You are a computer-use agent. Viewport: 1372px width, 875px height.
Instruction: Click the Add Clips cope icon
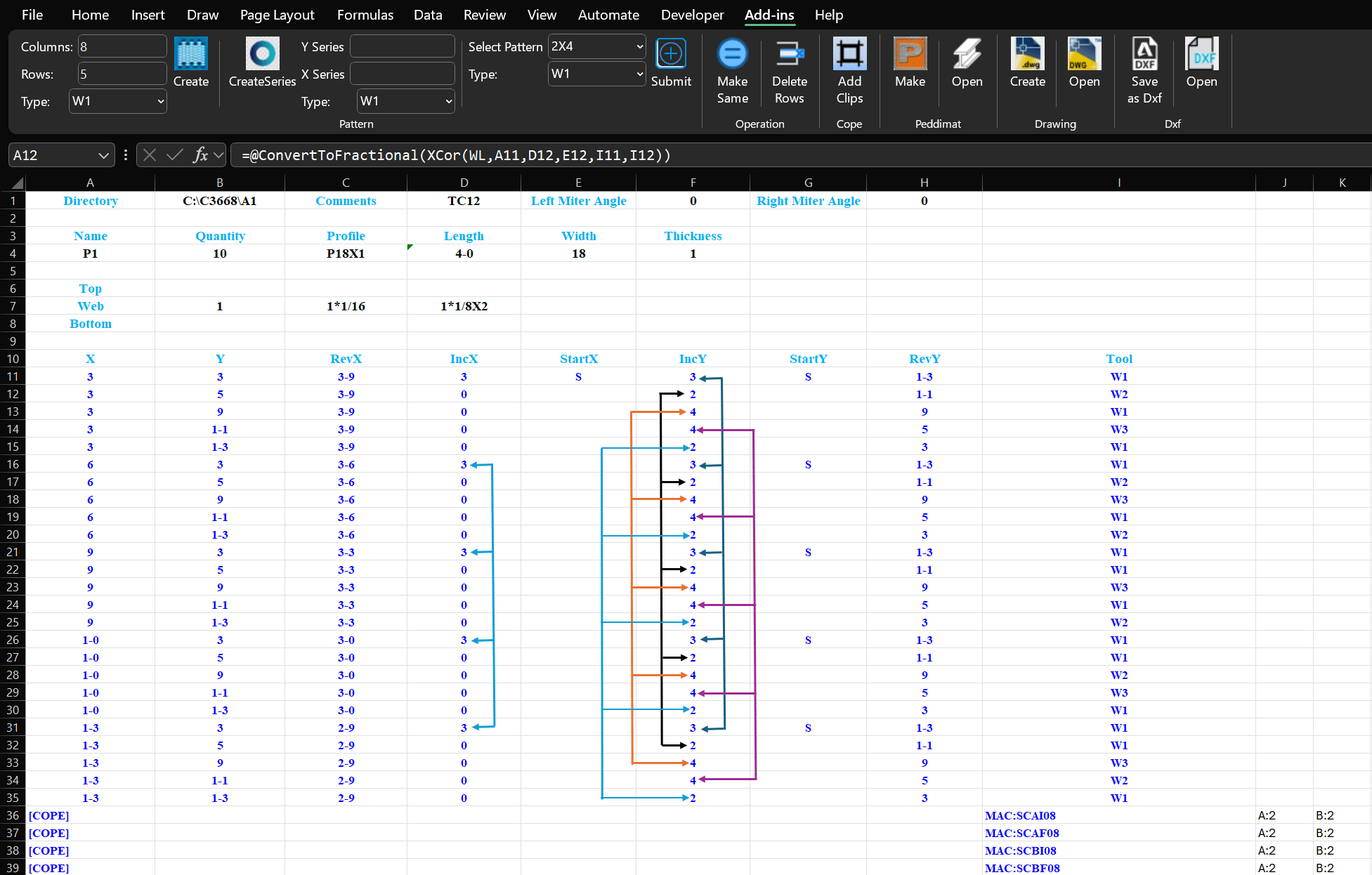click(x=849, y=54)
